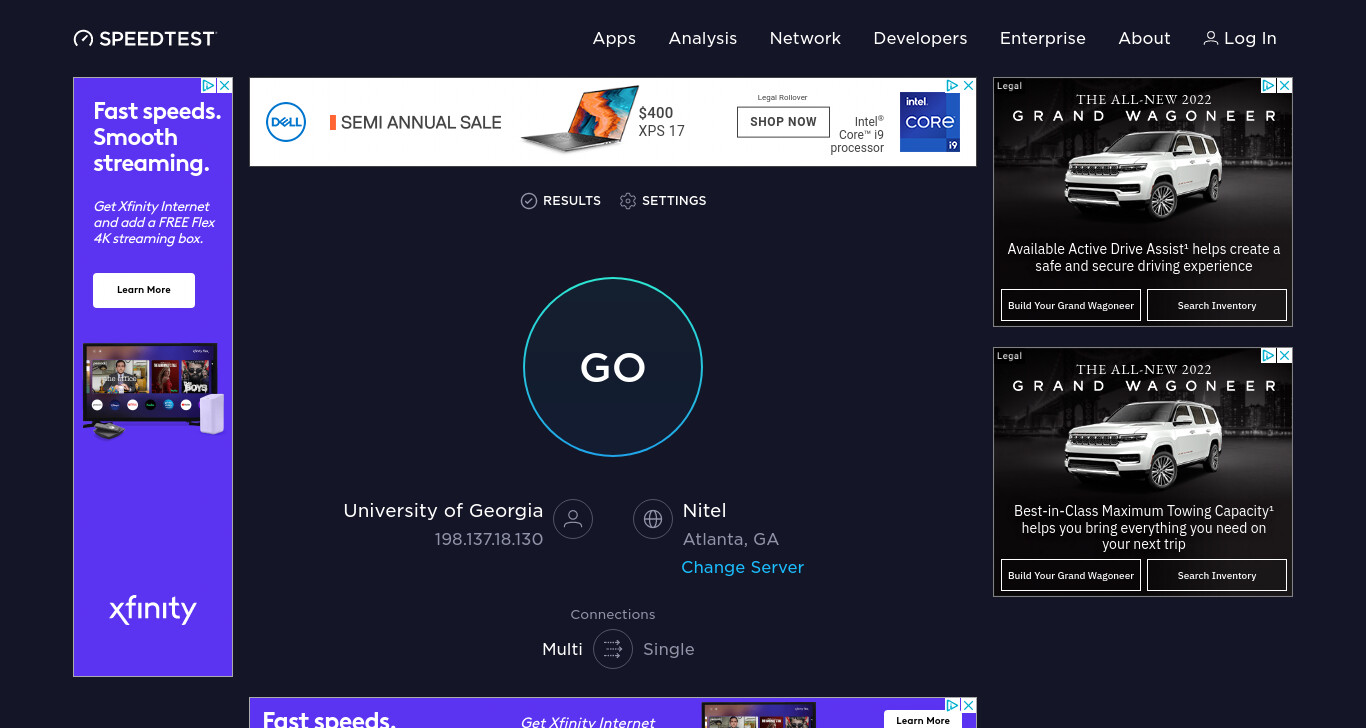Viewport: 1366px width, 728px height.
Task: Click the XPS 17 laptop image
Action: 579,118
